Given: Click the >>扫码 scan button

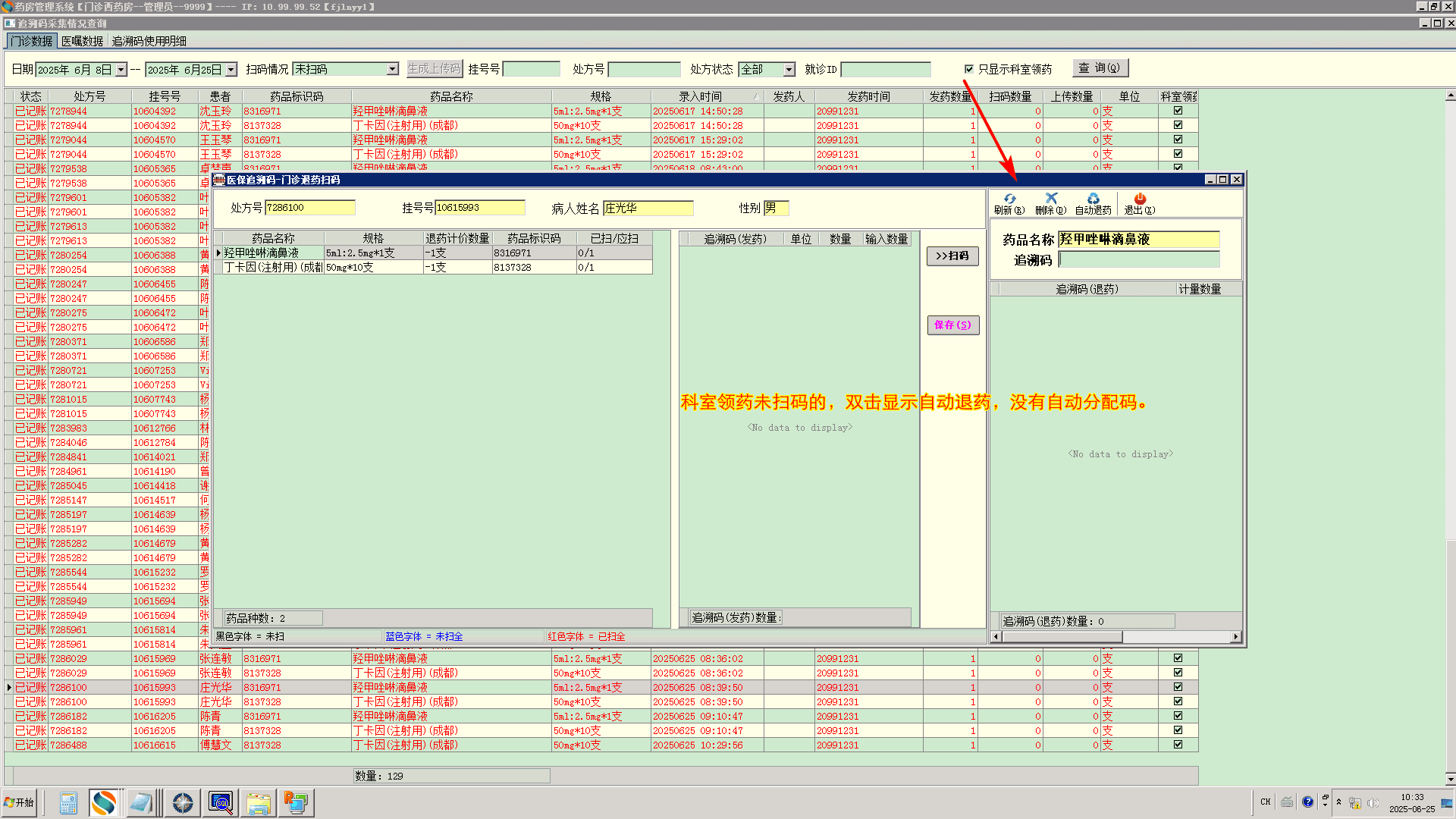Looking at the screenshot, I should pos(952,256).
